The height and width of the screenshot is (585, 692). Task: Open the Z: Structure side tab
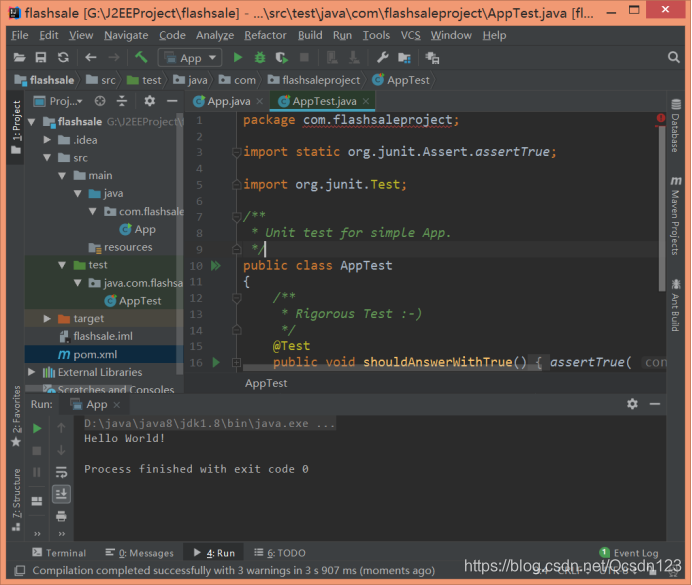coord(16,499)
